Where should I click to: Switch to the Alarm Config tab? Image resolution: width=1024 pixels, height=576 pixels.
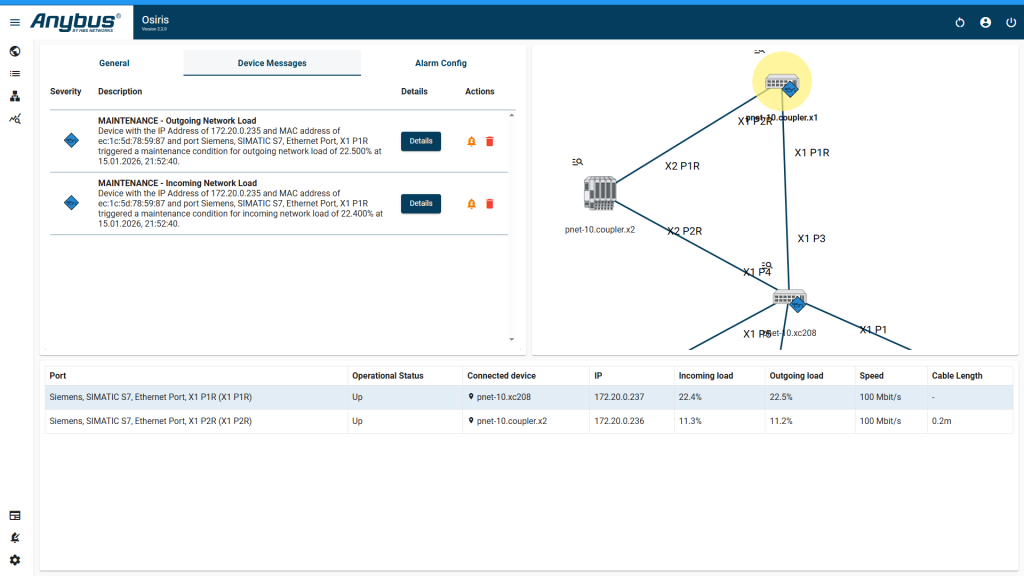[441, 63]
